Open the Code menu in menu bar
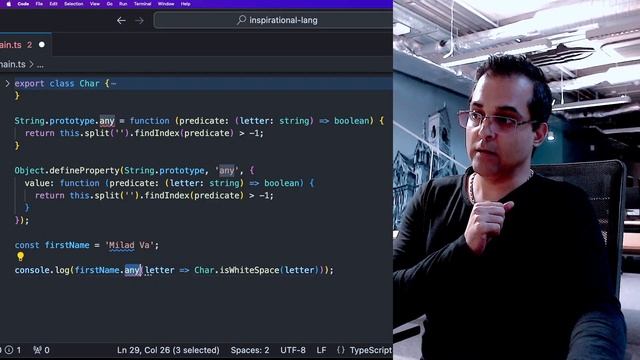640x360 pixels. click(x=23, y=4)
